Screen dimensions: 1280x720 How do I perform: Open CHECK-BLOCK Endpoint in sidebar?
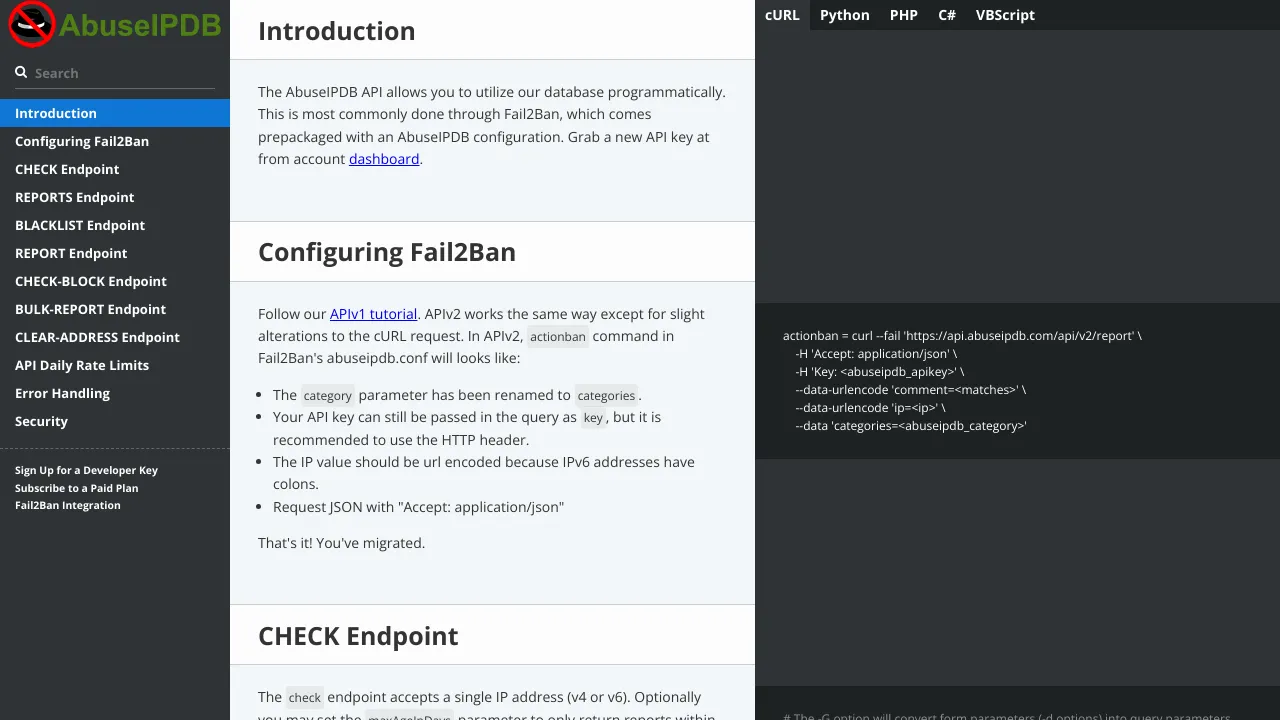click(x=115, y=281)
